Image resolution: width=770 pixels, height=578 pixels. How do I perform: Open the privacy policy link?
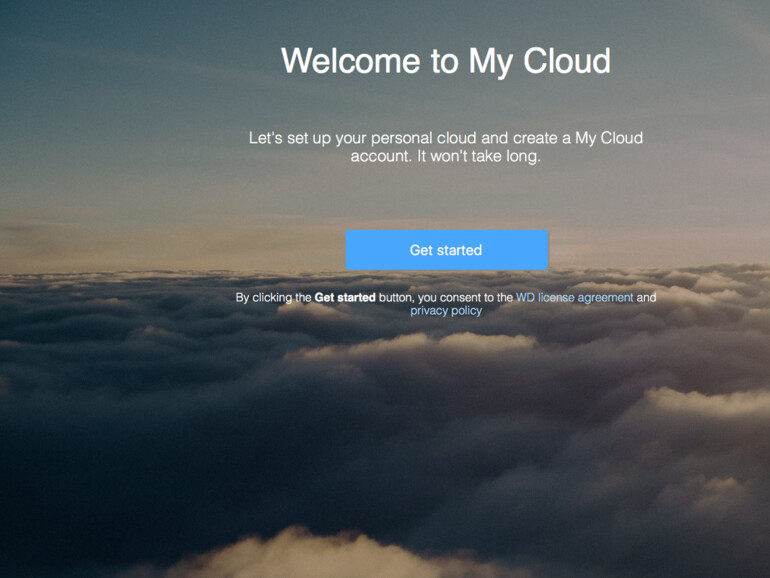tap(446, 311)
